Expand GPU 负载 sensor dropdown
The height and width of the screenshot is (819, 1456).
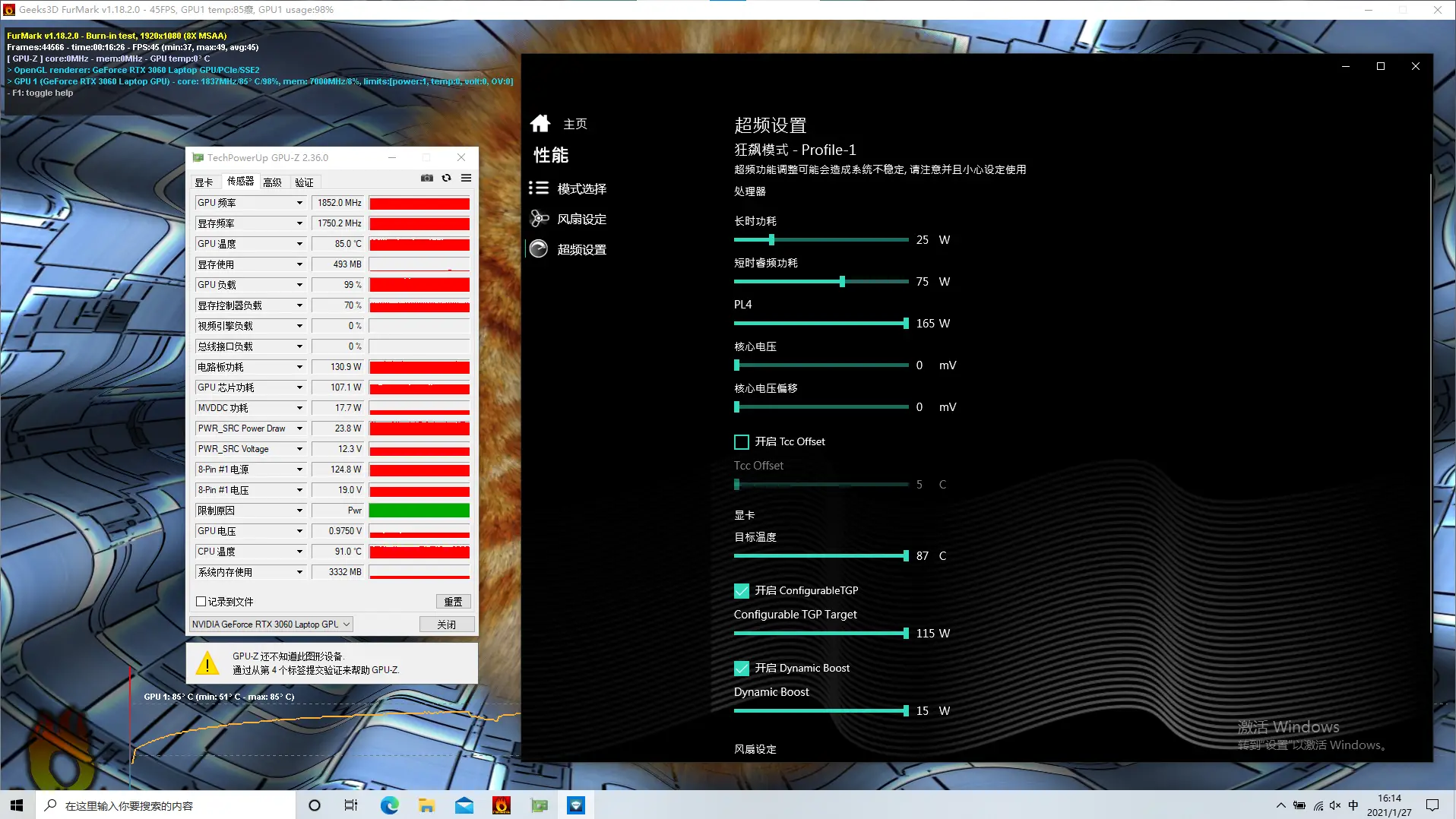pyautogui.click(x=299, y=285)
